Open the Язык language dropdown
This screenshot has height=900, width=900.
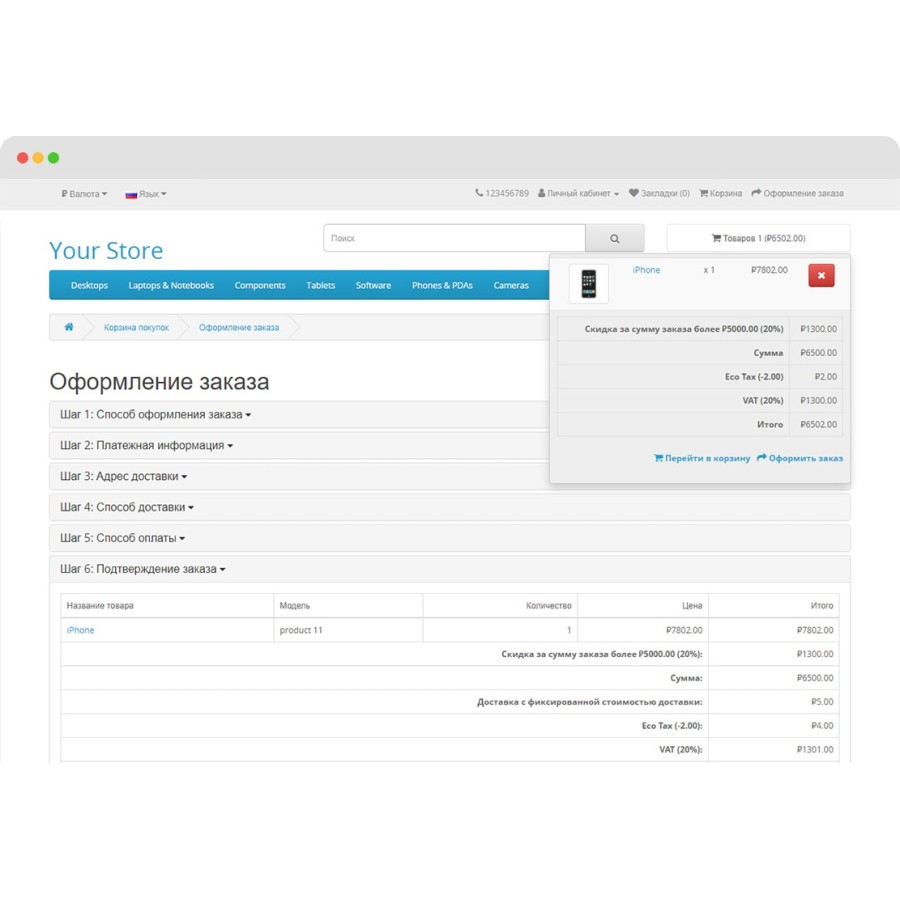point(146,194)
